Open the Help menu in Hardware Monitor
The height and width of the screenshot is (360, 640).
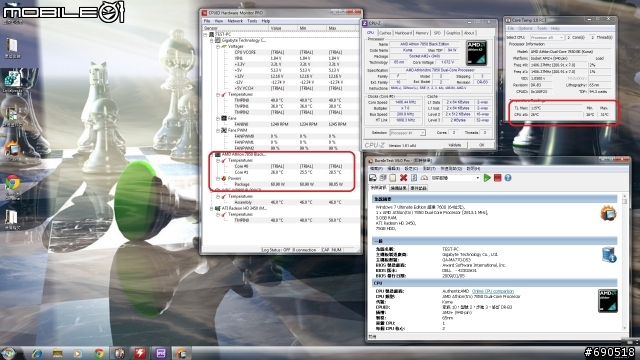click(266, 21)
